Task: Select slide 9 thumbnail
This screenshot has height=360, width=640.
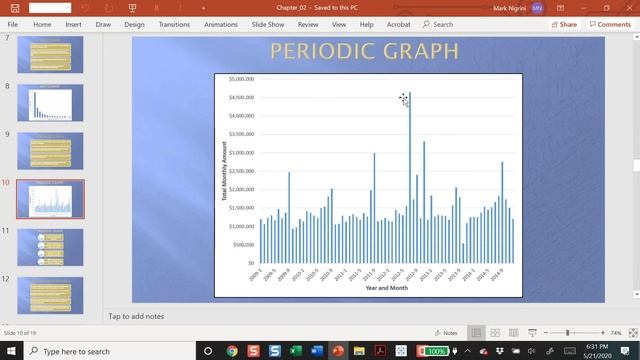Action: point(50,151)
